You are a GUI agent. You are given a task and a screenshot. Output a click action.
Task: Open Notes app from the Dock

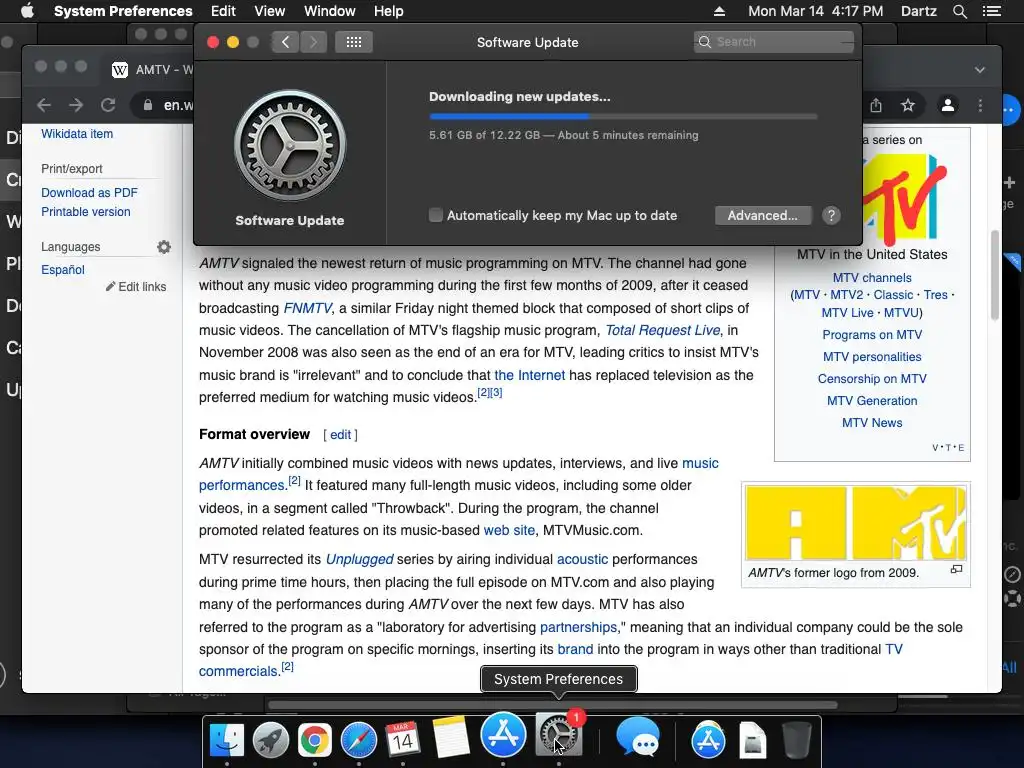point(450,738)
